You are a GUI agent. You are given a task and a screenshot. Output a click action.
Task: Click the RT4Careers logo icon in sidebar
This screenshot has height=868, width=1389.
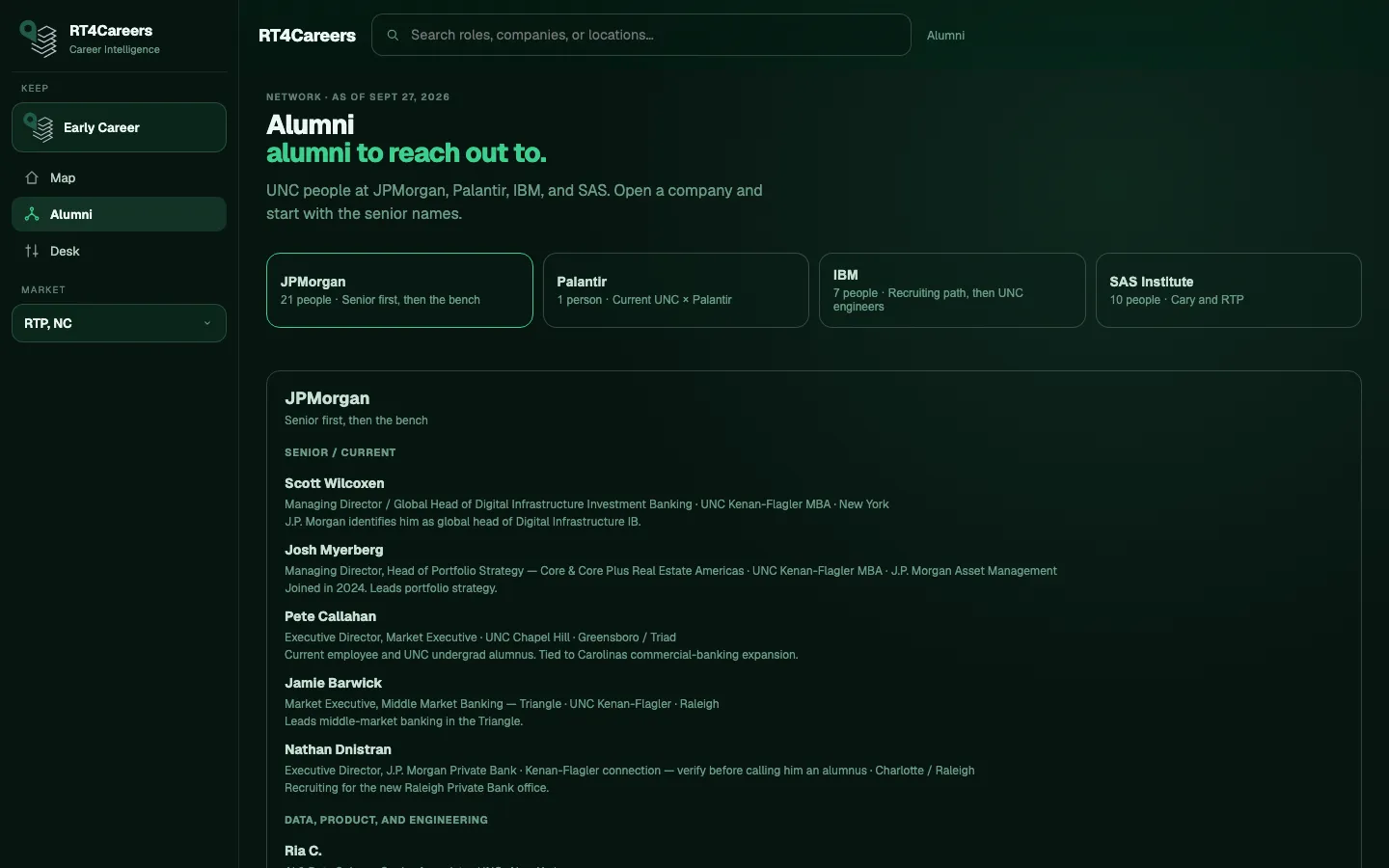[40, 39]
